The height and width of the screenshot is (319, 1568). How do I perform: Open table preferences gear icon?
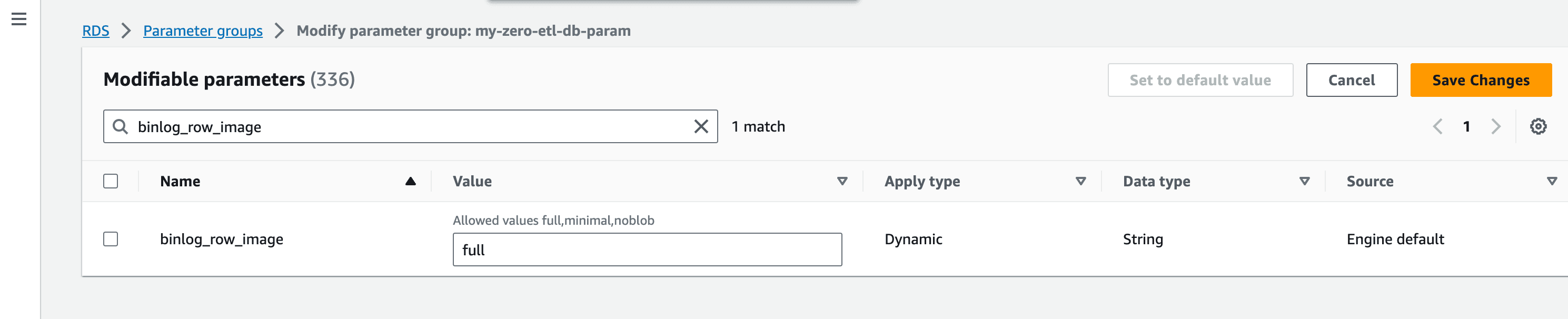point(1537,127)
